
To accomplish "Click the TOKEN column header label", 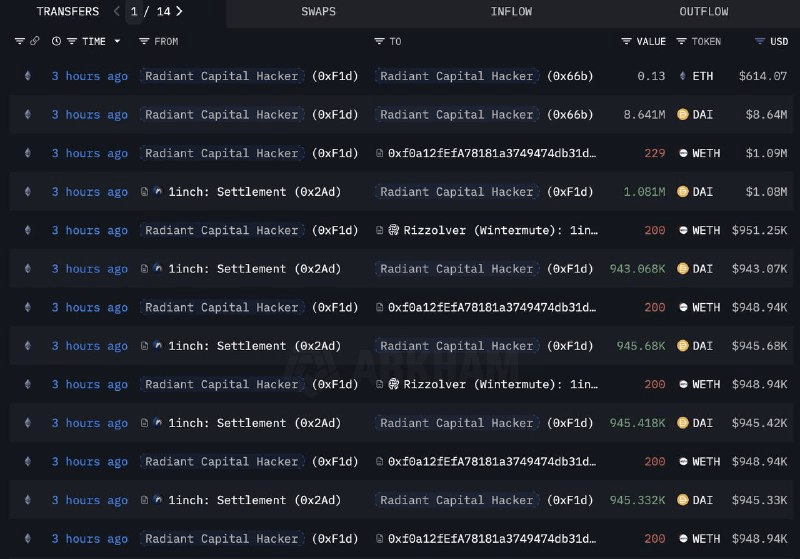I will [706, 41].
